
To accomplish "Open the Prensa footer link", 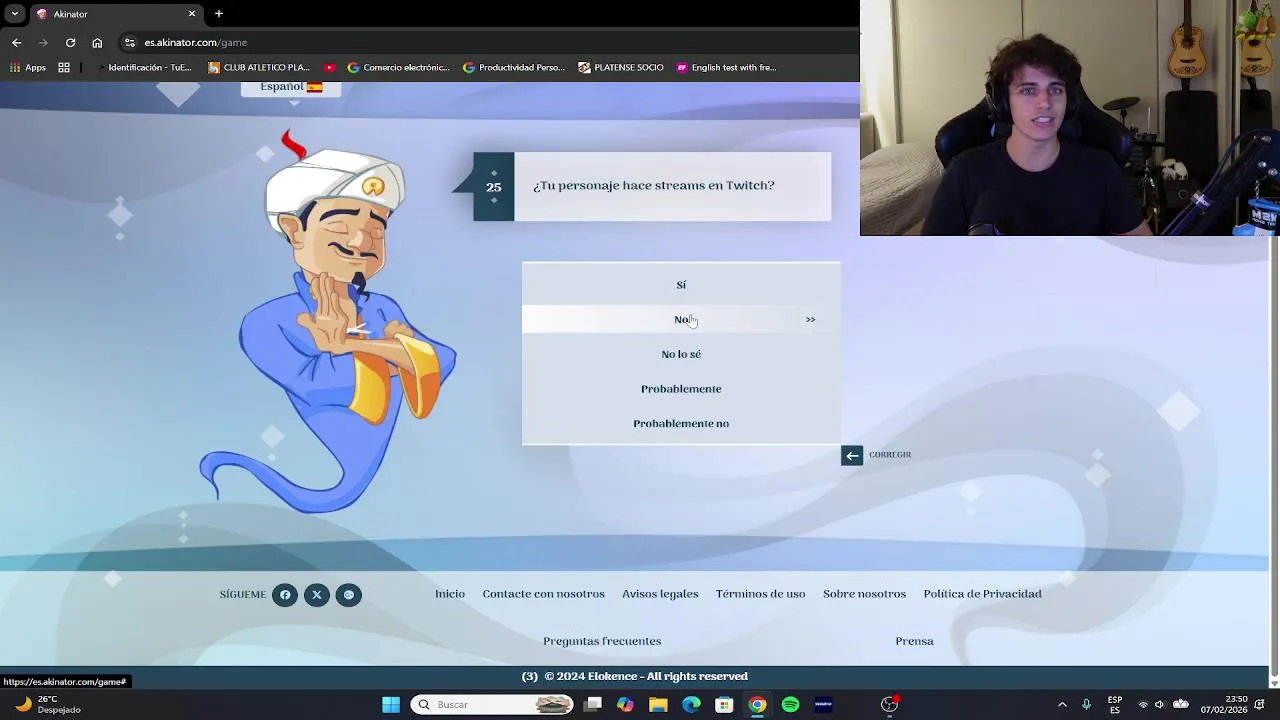I will 914,641.
